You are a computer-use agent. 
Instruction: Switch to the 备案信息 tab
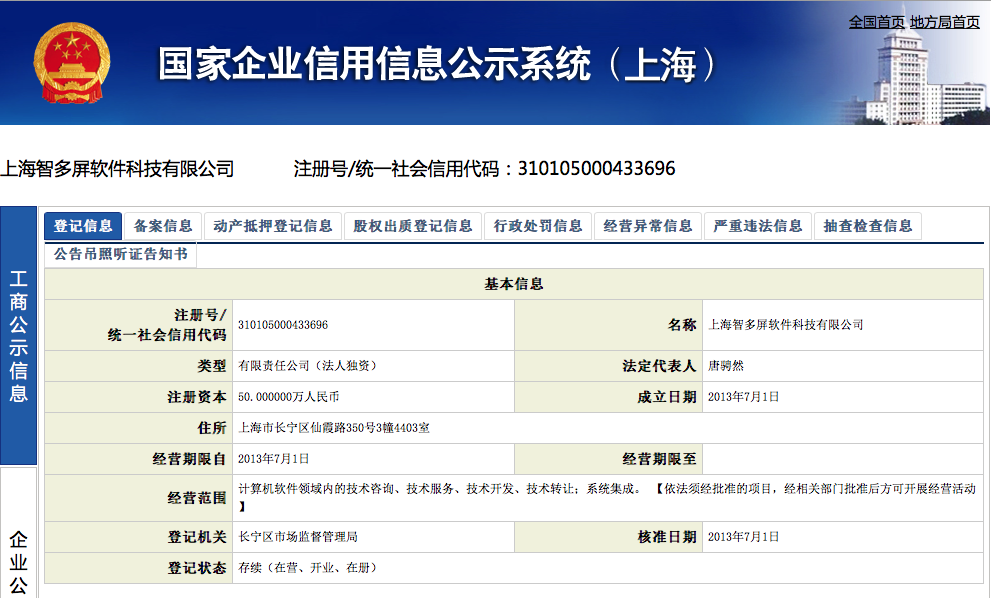163,226
